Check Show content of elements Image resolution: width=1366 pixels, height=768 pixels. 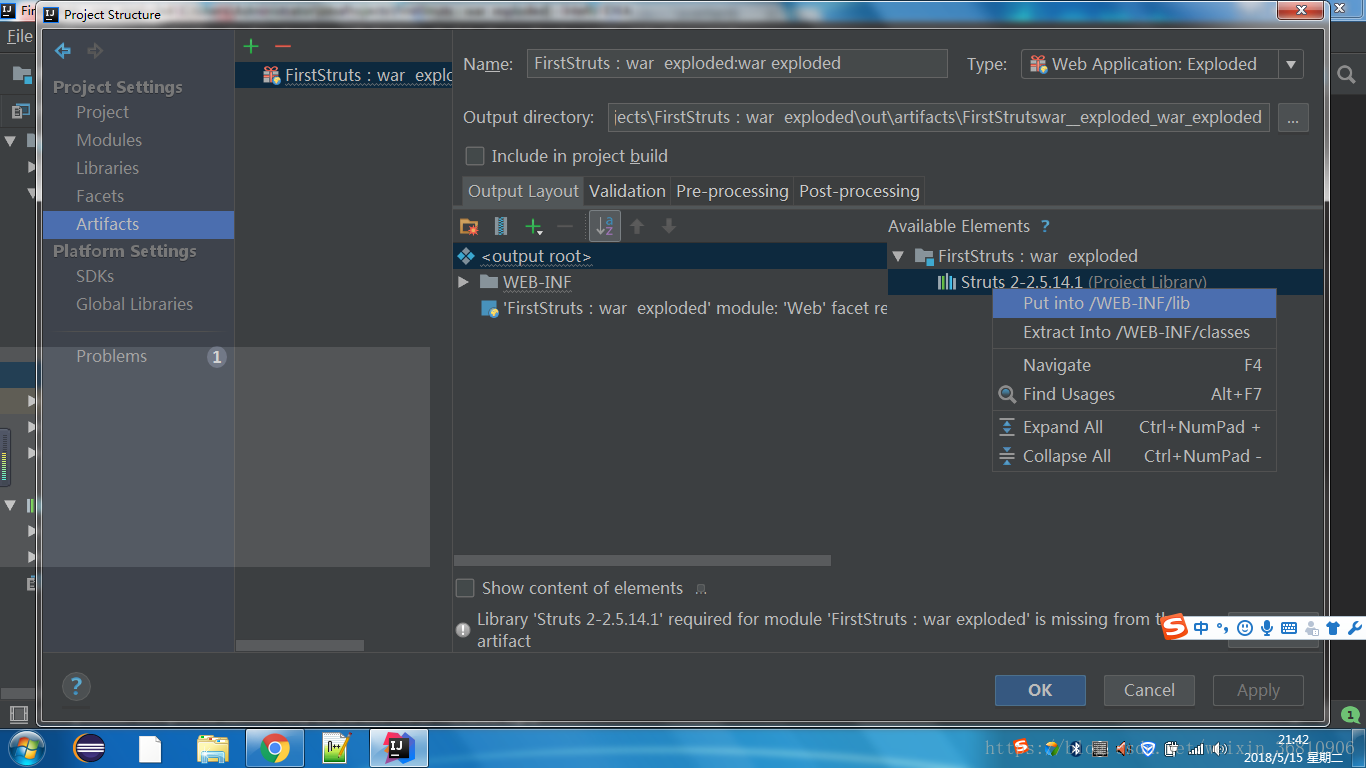pyautogui.click(x=465, y=589)
